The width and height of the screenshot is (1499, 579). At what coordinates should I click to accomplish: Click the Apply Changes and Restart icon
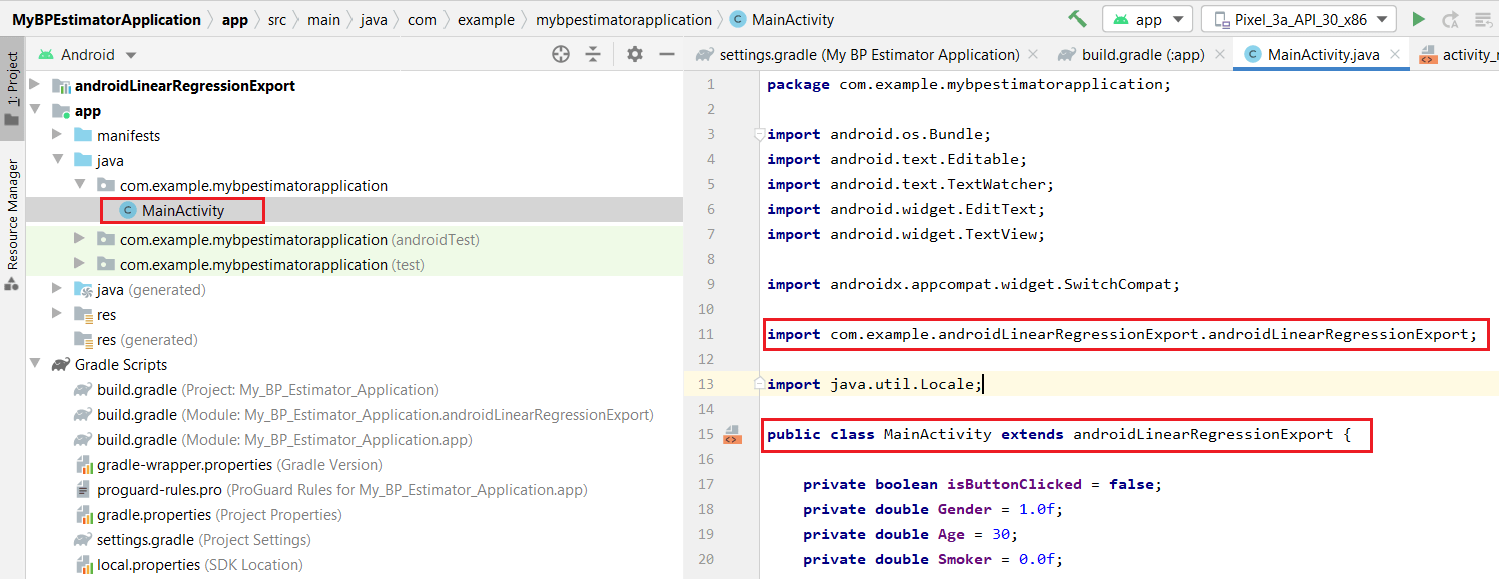[x=1450, y=19]
